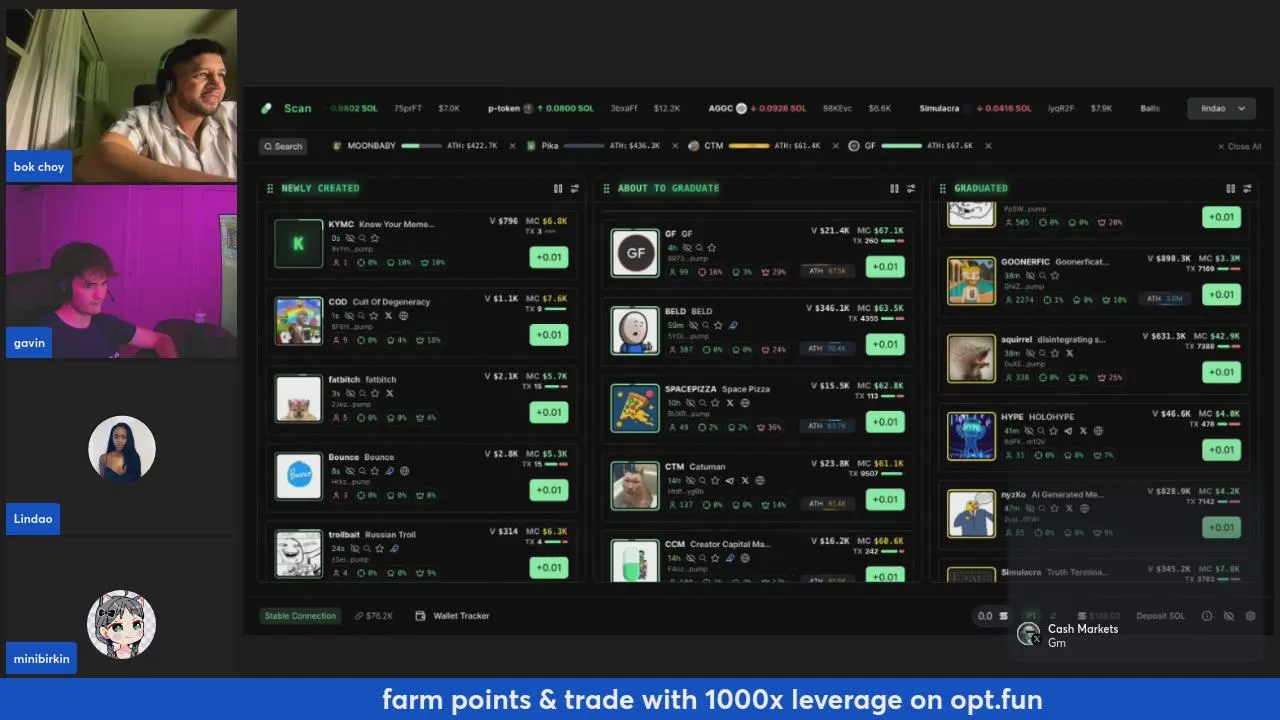Open the lindao account dropdown
The width and height of the screenshot is (1280, 720).
1221,108
